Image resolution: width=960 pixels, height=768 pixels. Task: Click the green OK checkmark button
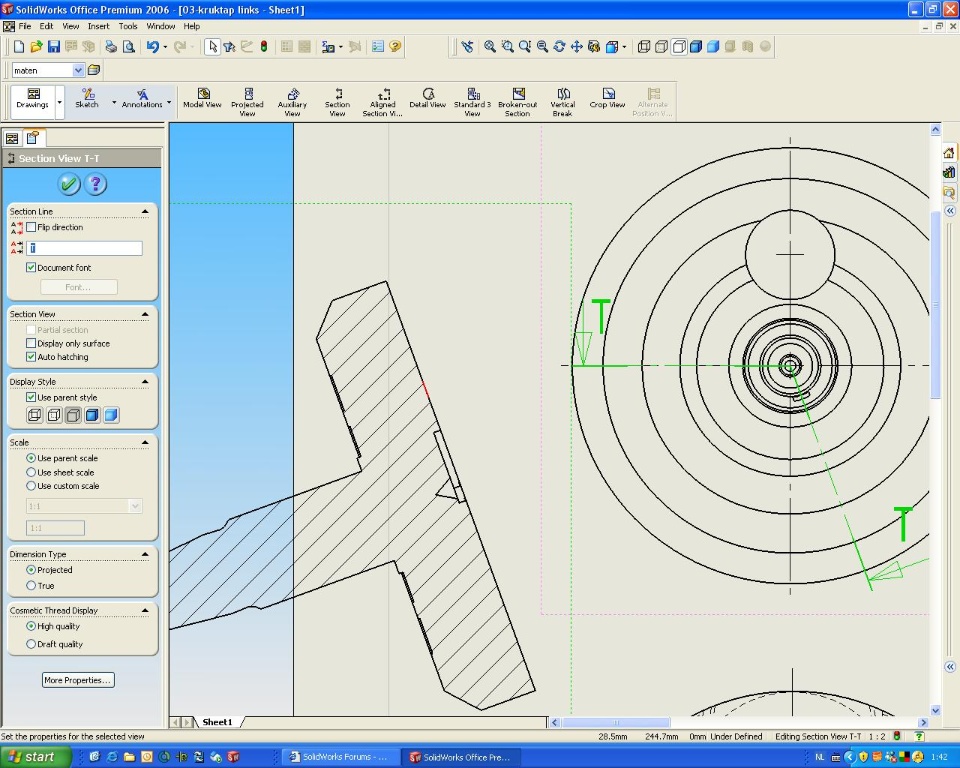point(69,184)
